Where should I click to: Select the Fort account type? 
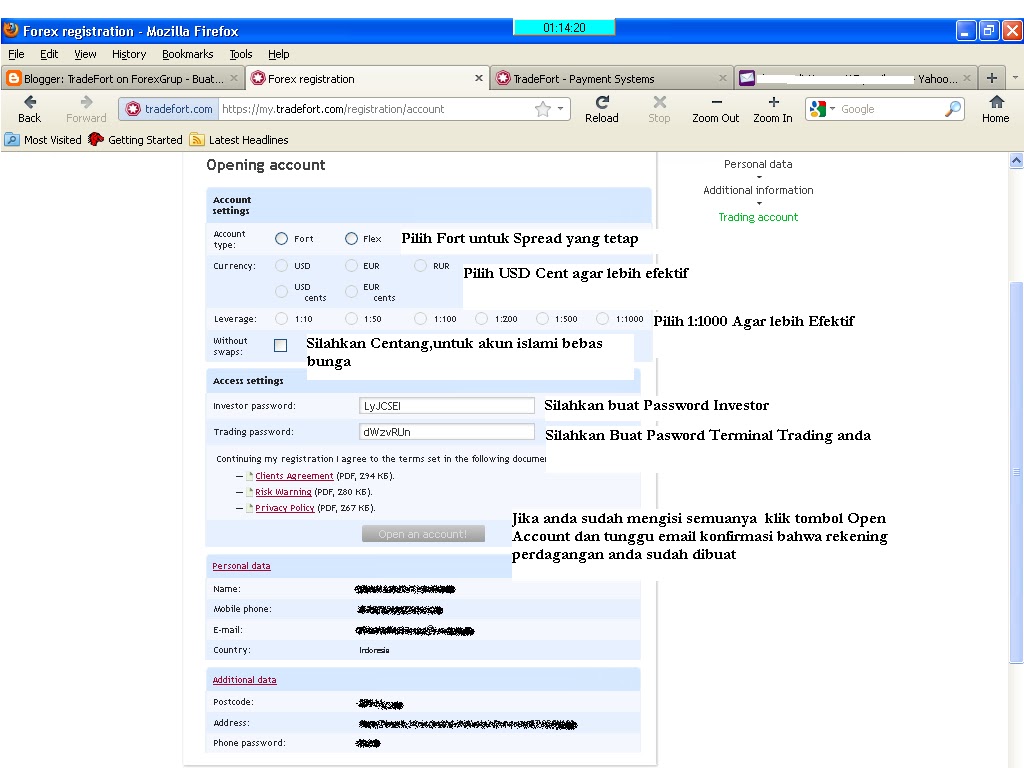[x=281, y=239]
